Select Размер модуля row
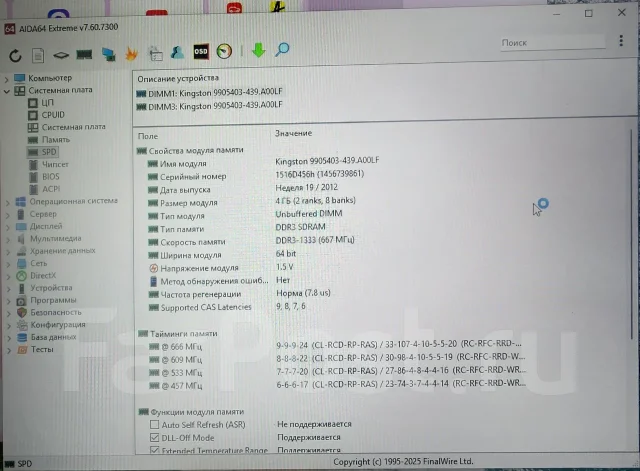The height and width of the screenshot is (471, 640). 252,202
